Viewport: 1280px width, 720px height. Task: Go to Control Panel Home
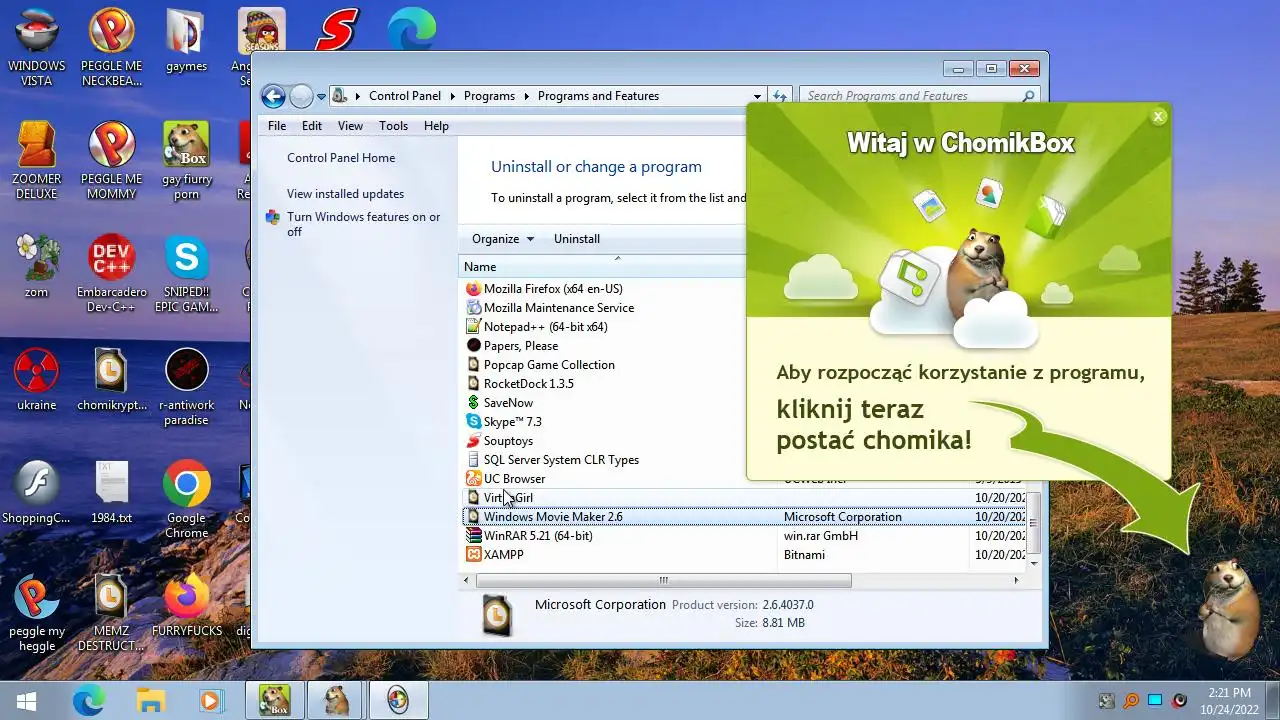[x=341, y=158]
